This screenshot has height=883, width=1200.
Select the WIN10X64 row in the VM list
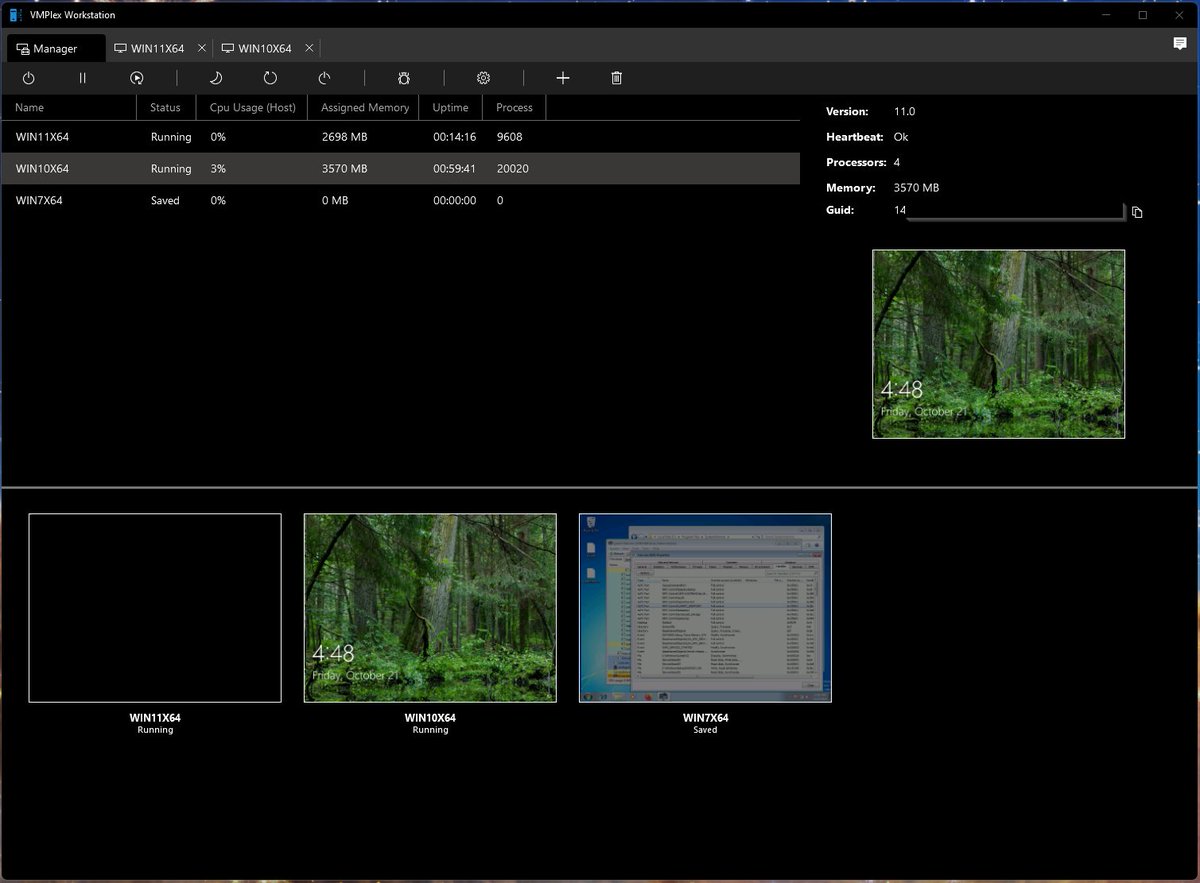(400, 169)
